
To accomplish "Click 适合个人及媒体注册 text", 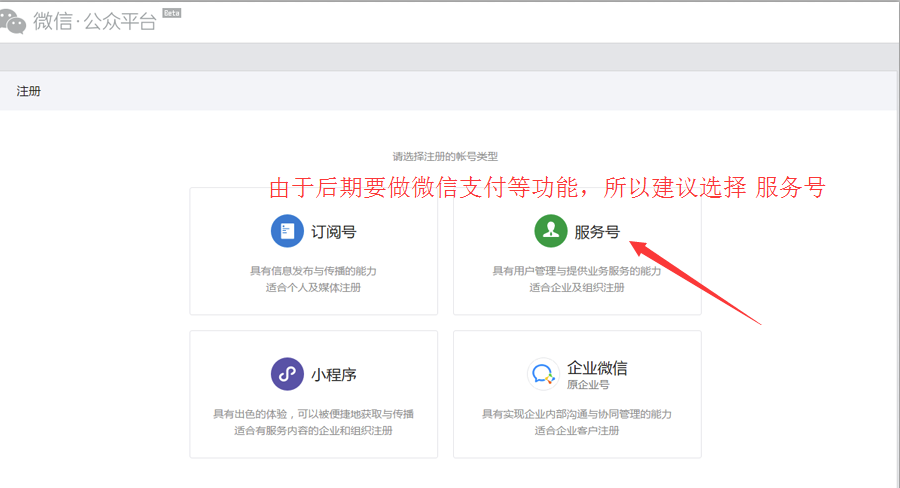I will [313, 288].
